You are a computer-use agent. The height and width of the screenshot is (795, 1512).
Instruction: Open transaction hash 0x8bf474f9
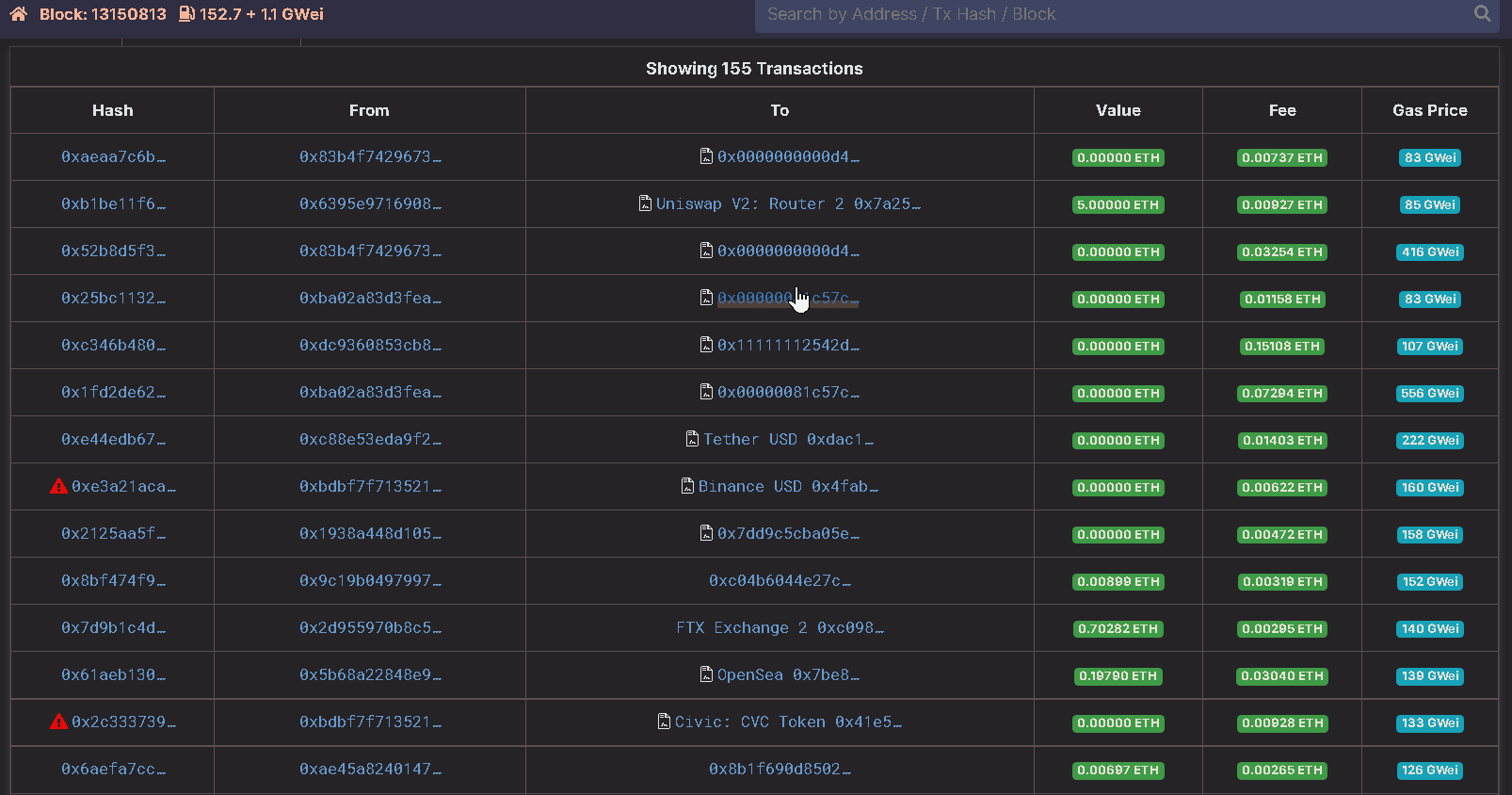click(113, 581)
